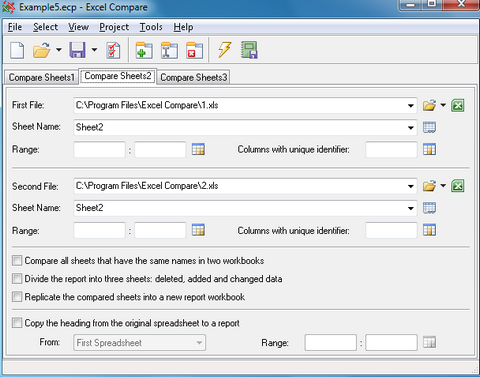Click the First File Range start field
480x377 pixels.
[99, 150]
